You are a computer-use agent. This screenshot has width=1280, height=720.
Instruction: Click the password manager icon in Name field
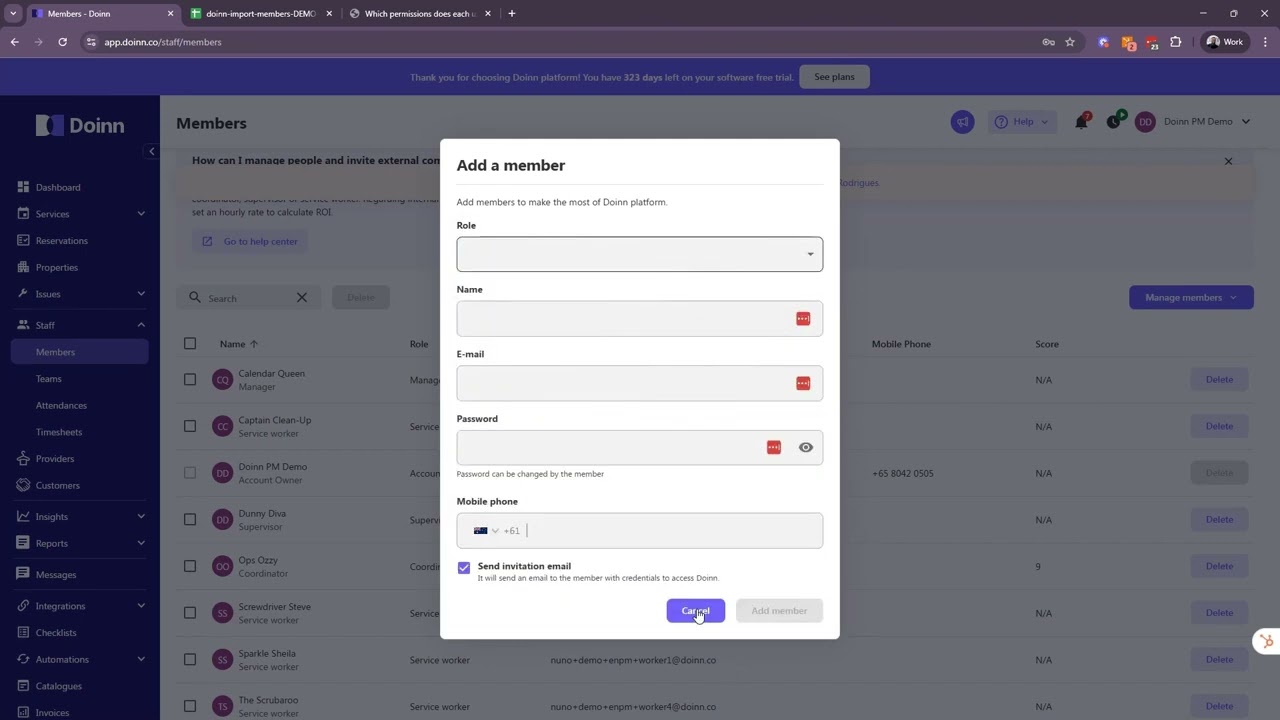tap(803, 319)
